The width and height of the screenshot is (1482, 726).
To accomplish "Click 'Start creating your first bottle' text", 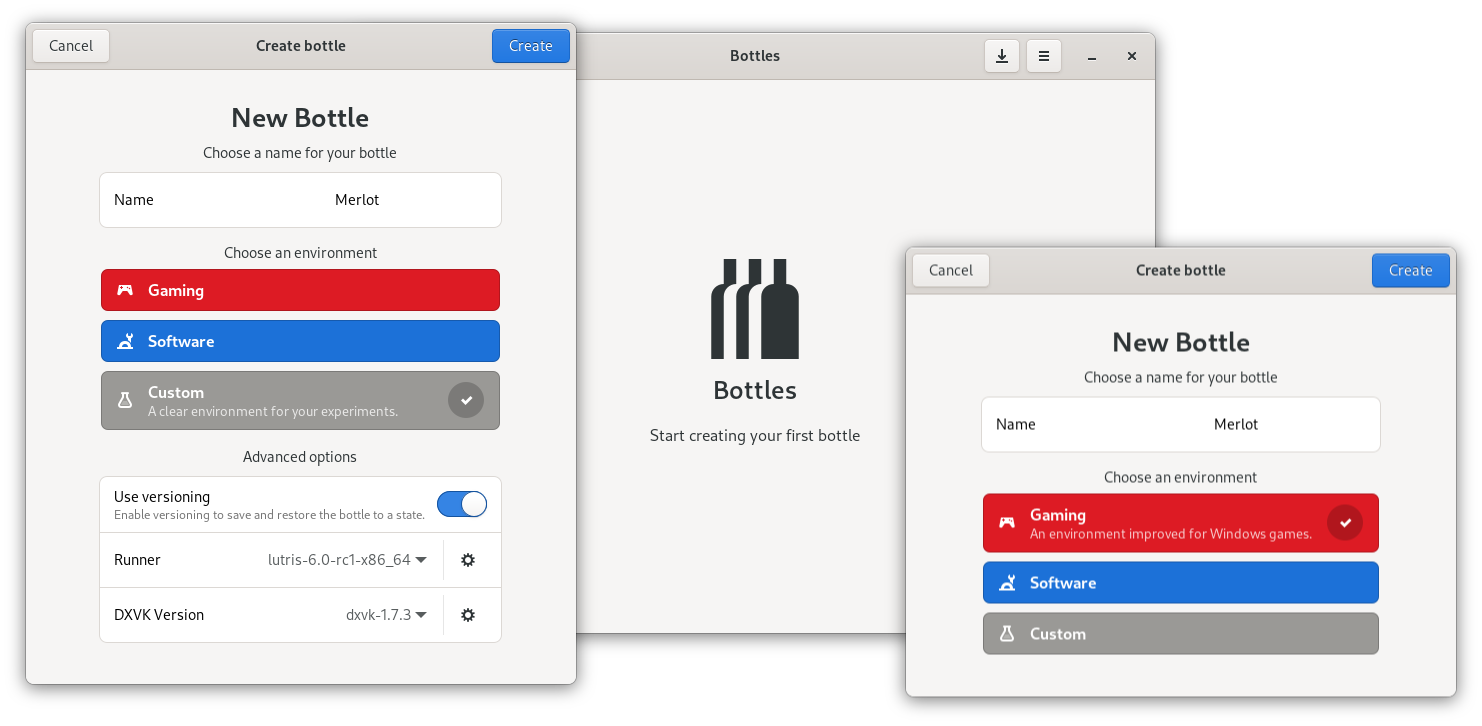I will [x=755, y=435].
